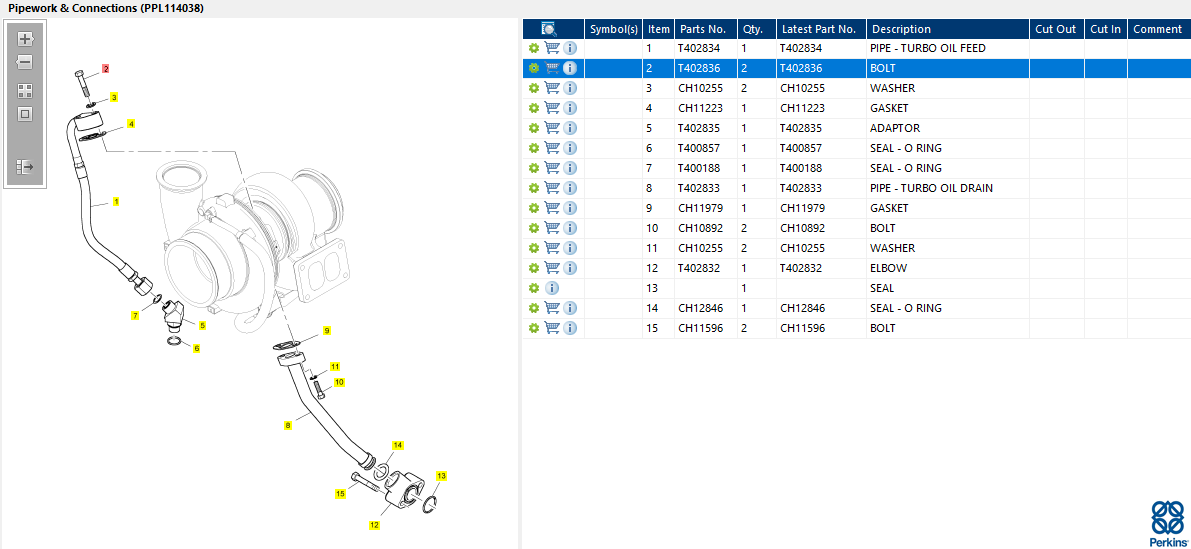This screenshot has width=1191, height=549.
Task: Click gear icon for item 13 SEAL
Action: coord(533,288)
